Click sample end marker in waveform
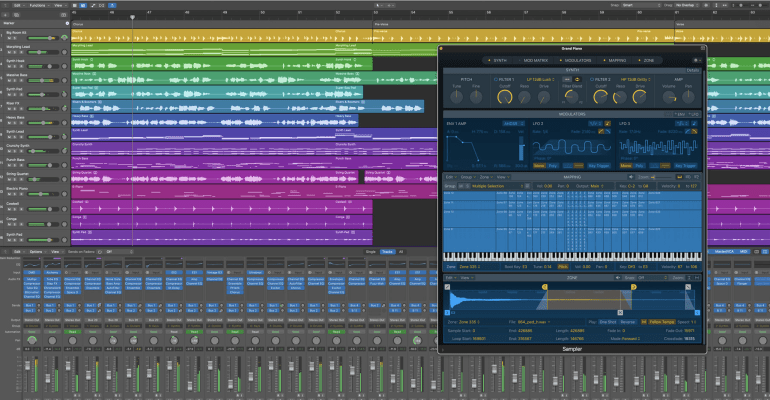770x400 pixels. pyautogui.click(x=697, y=312)
